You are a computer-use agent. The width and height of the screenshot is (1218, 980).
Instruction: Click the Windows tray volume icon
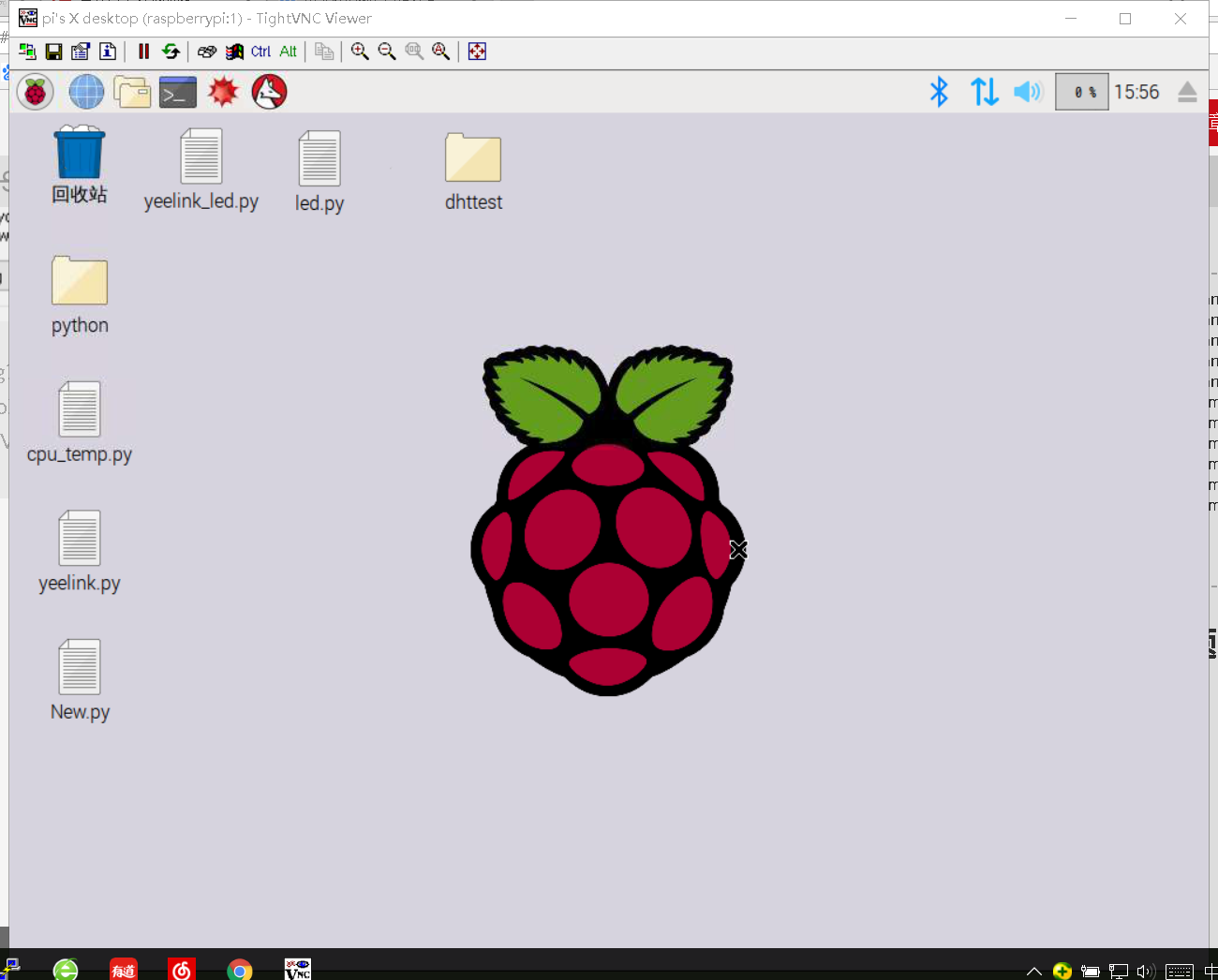(x=1145, y=972)
